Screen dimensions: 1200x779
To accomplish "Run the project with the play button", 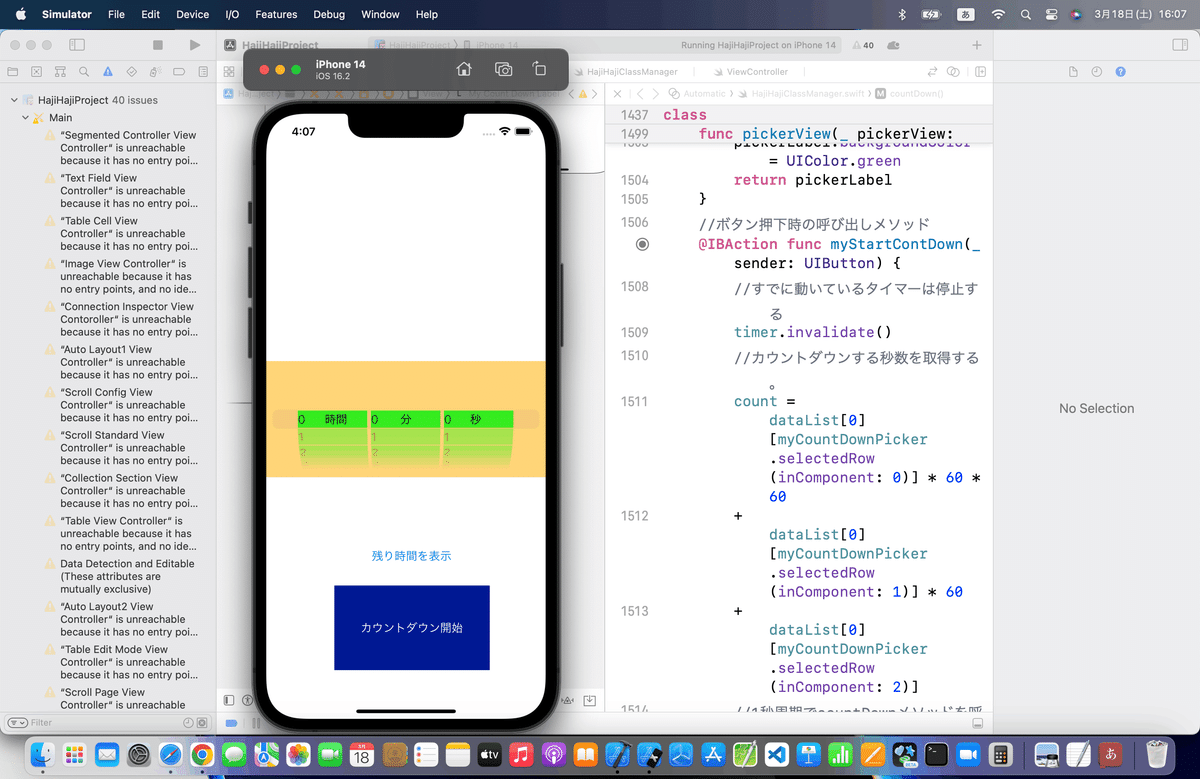I will [x=194, y=45].
